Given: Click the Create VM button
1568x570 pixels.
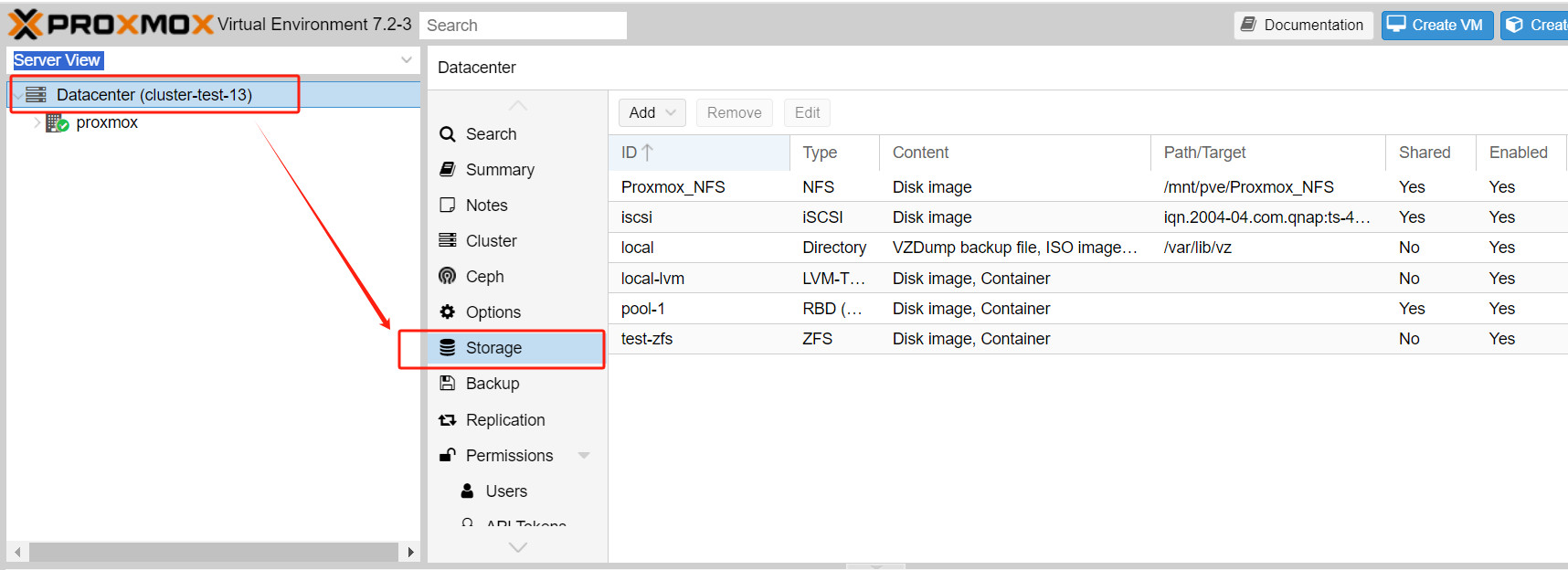Looking at the screenshot, I should click(1436, 25).
